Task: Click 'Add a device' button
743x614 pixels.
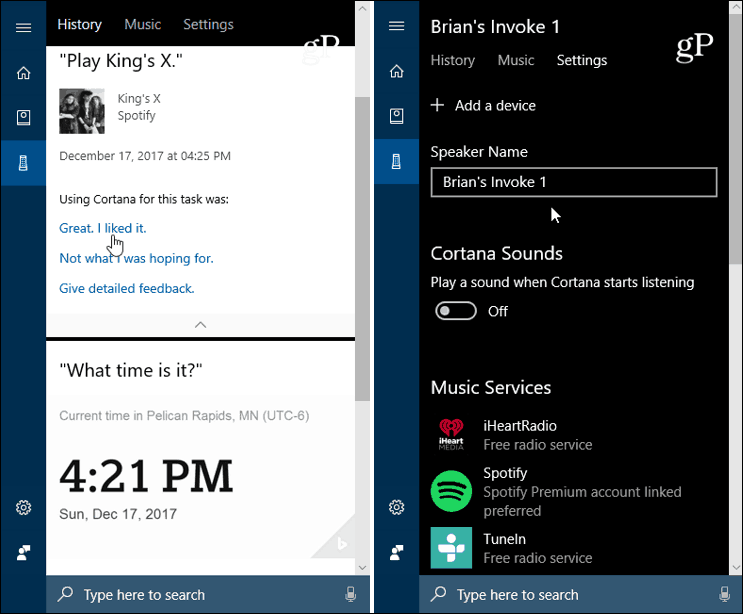Action: tap(483, 105)
